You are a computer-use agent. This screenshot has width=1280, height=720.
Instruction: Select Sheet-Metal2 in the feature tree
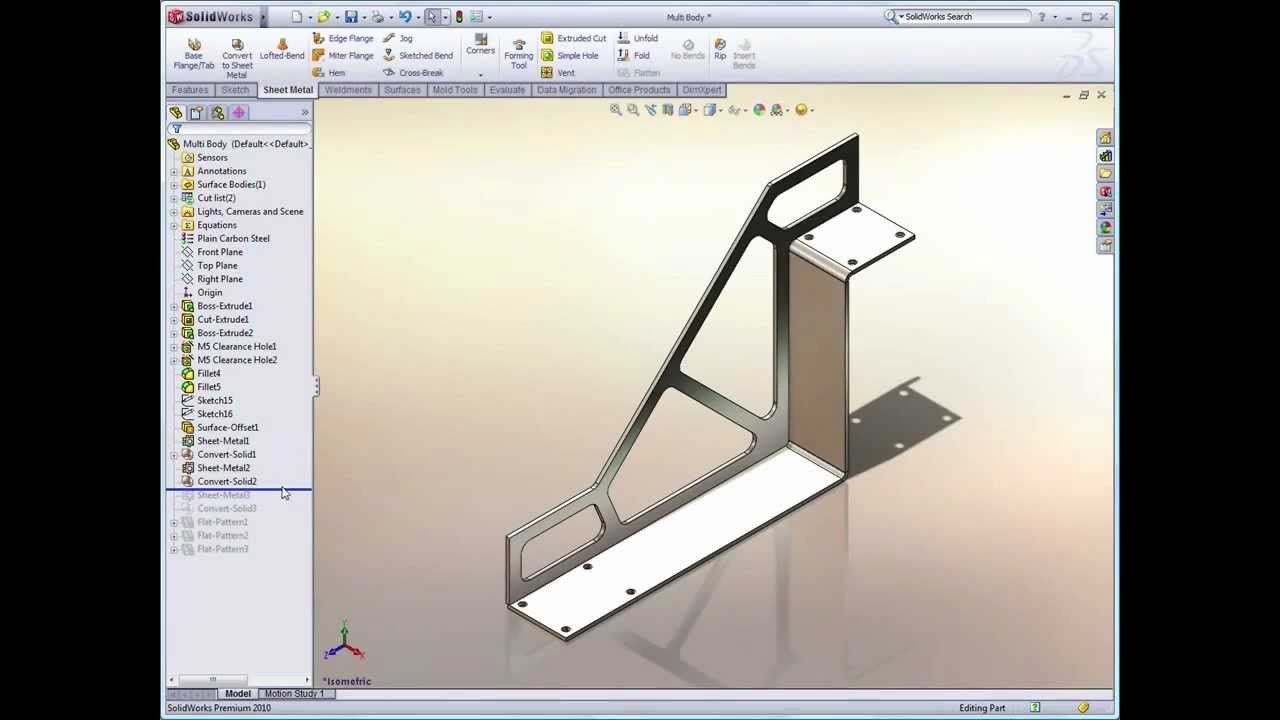pos(223,468)
